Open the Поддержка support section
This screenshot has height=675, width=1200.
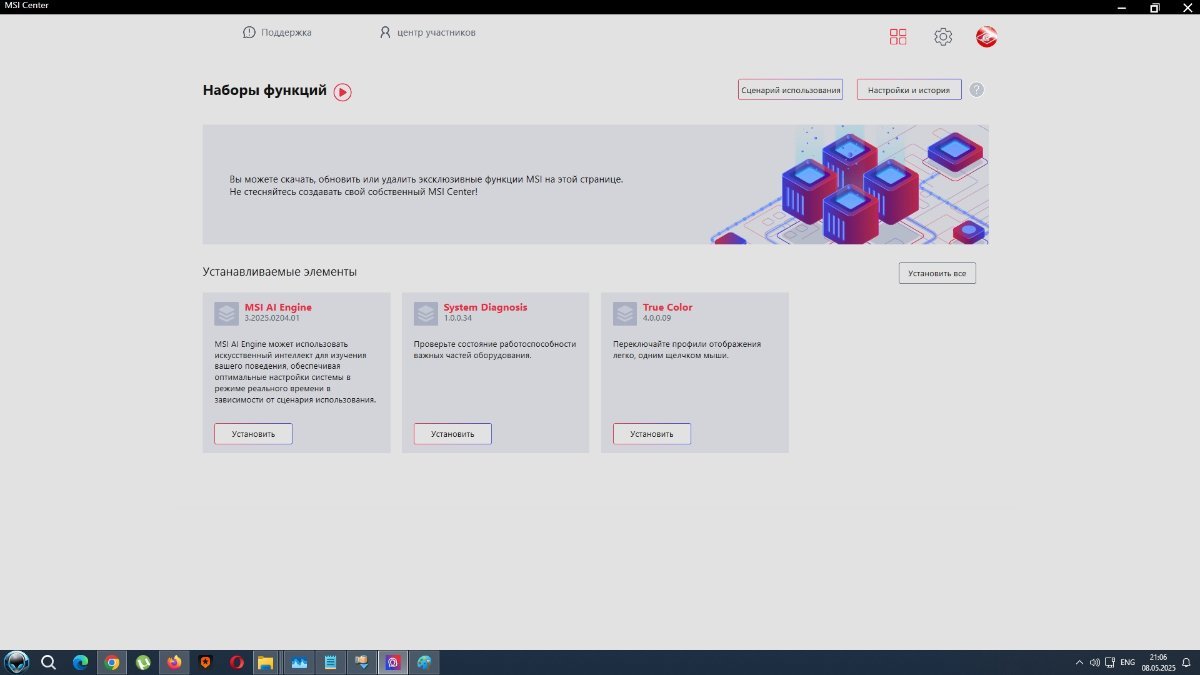(277, 32)
